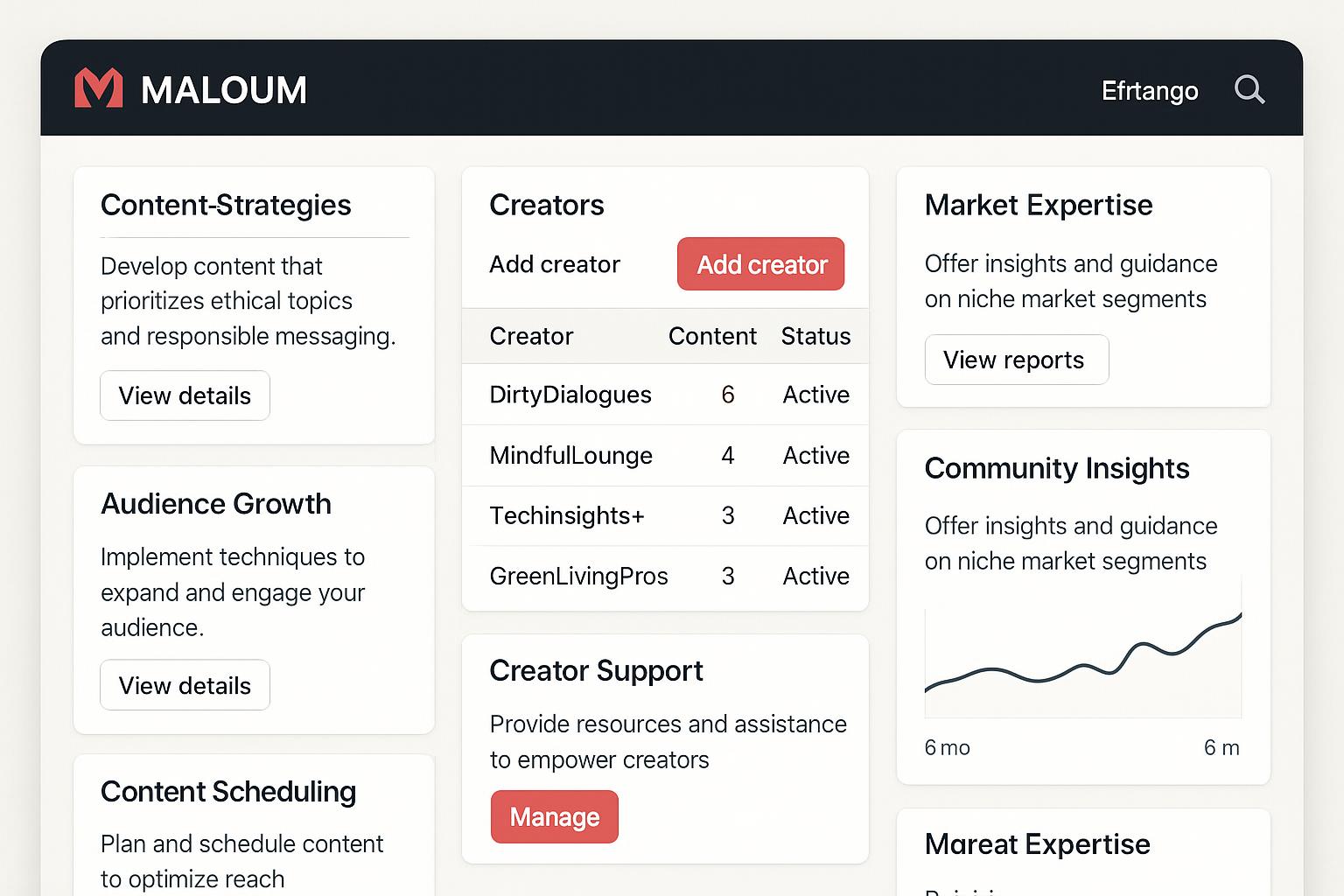Select the MindfulLounge creator row
Screen dimensions: 1344x896
tap(570, 455)
